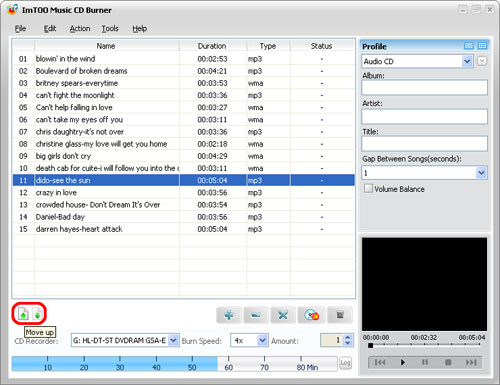This screenshot has width=500, height=385.
Task: Stop the preview playback
Action: 448,362
